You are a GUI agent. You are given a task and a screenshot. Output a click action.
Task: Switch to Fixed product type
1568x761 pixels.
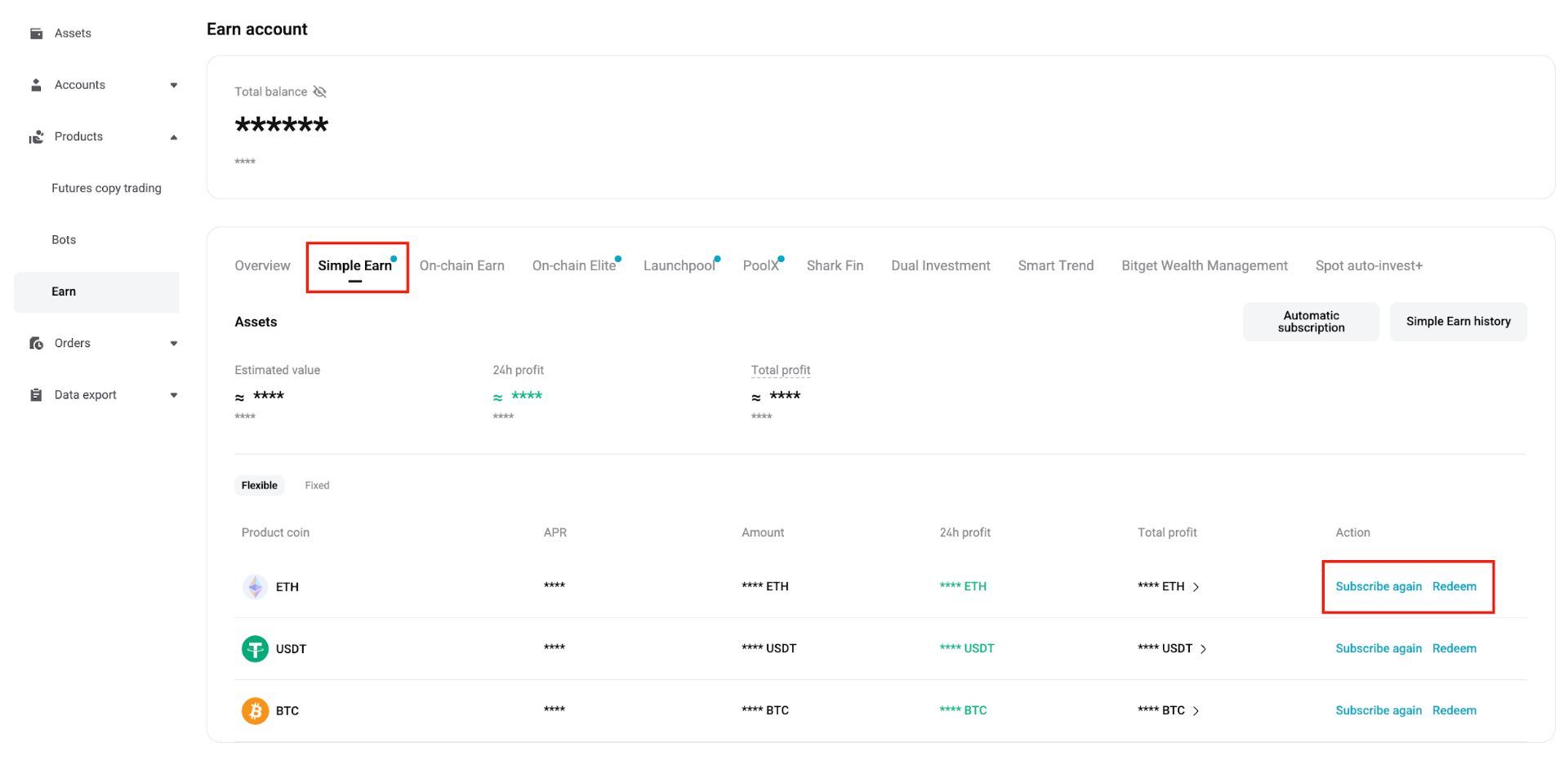coord(317,485)
